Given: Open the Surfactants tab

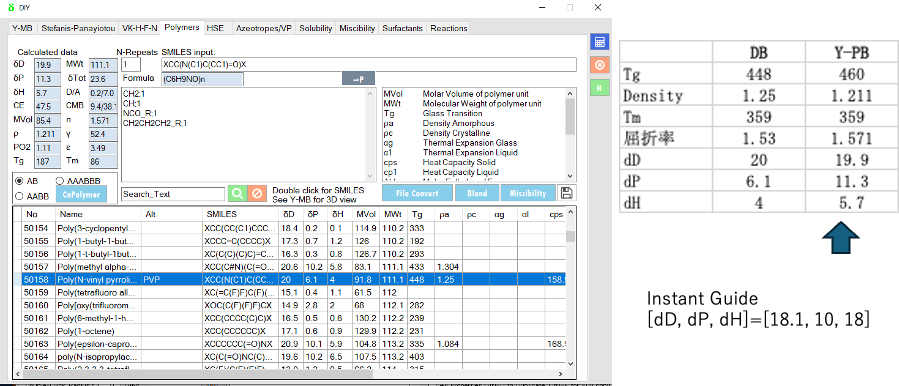Looking at the screenshot, I should pos(402,28).
